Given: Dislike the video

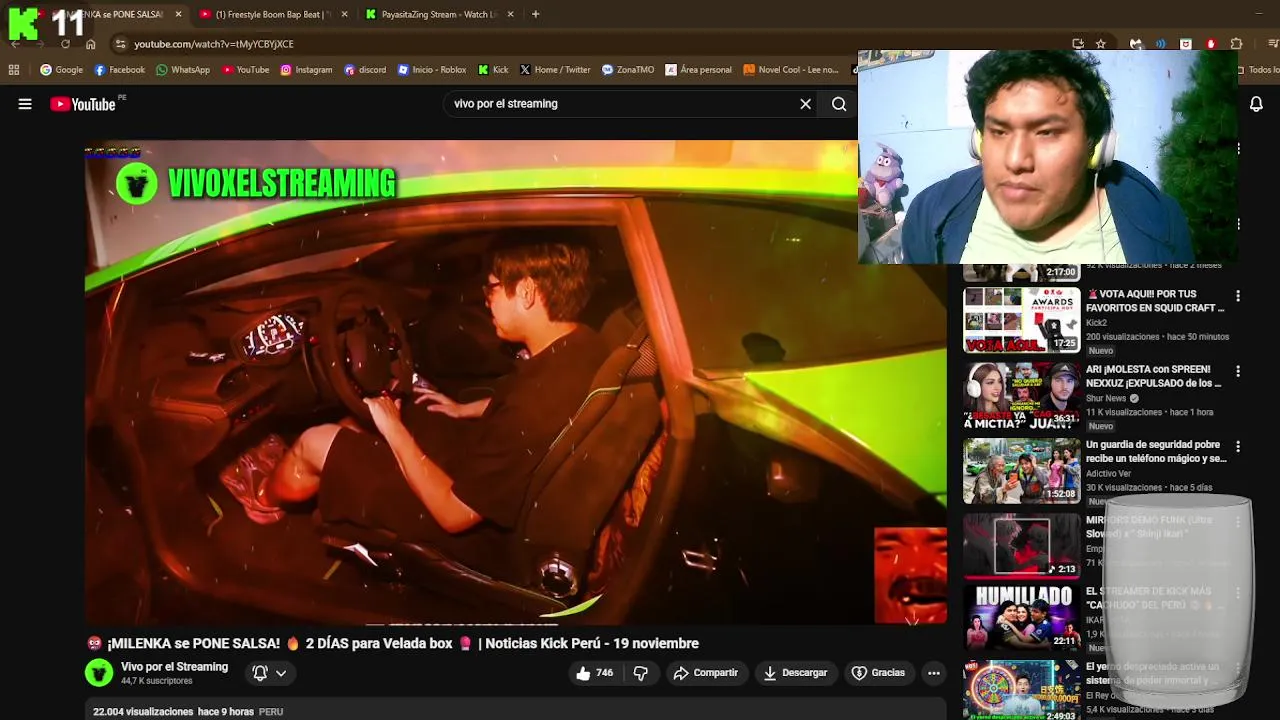Looking at the screenshot, I should pos(641,673).
